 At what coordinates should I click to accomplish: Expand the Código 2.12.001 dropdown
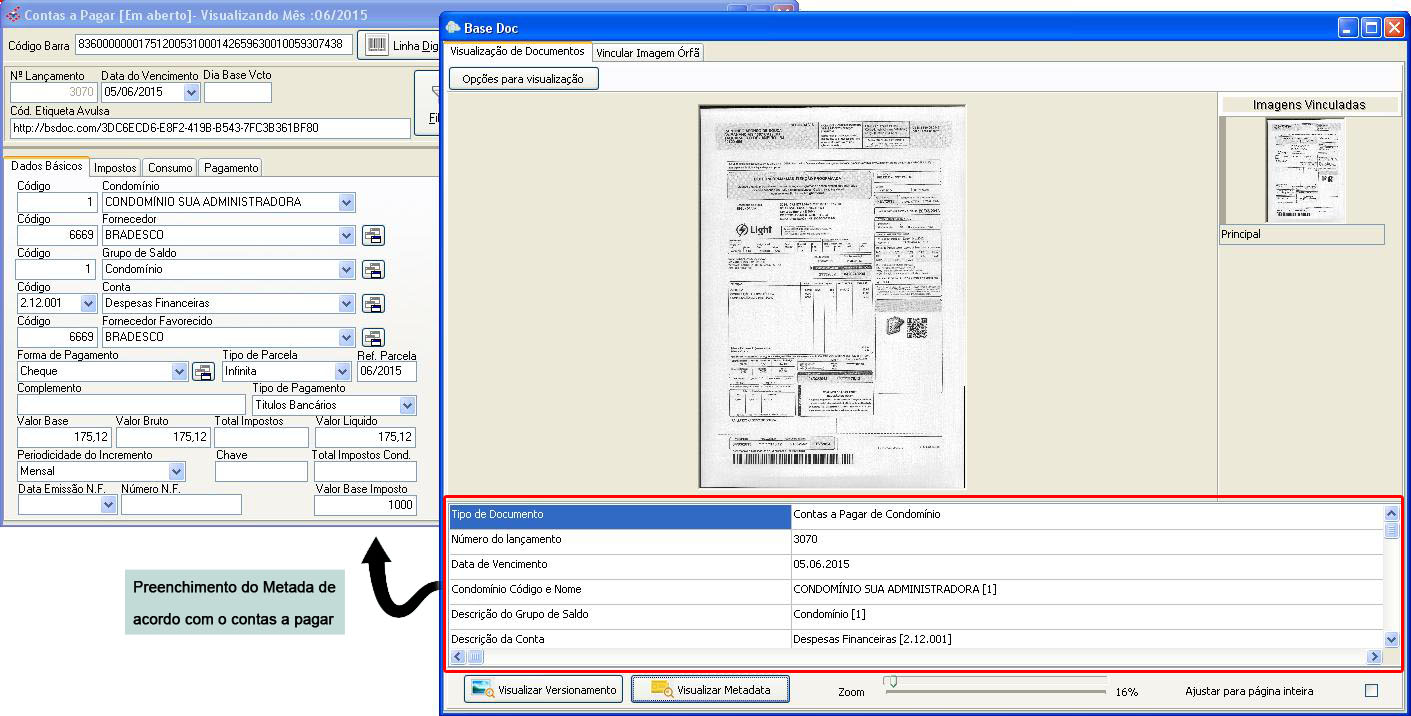point(87,304)
